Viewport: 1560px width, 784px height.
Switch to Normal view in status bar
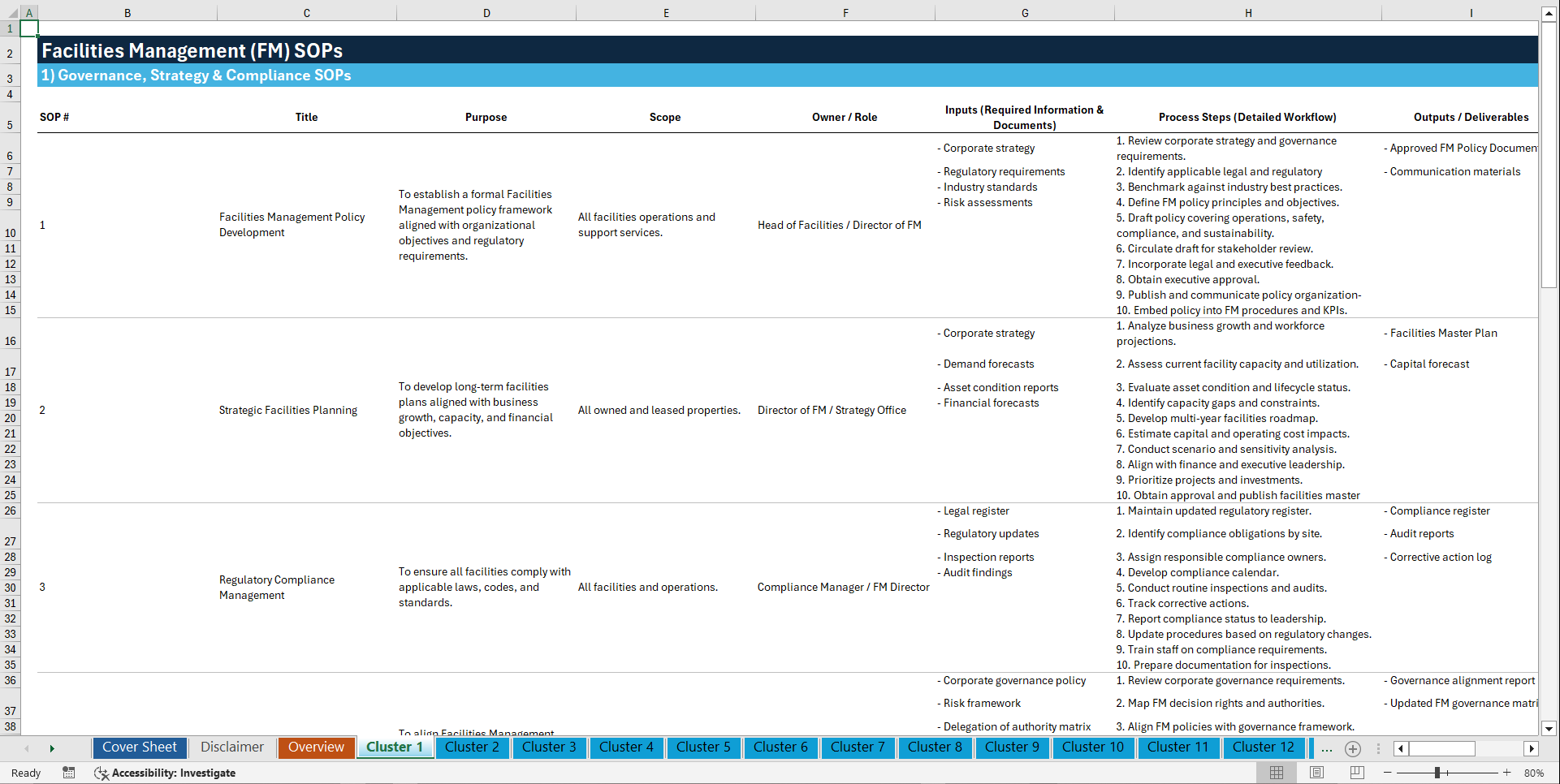click(x=1277, y=773)
